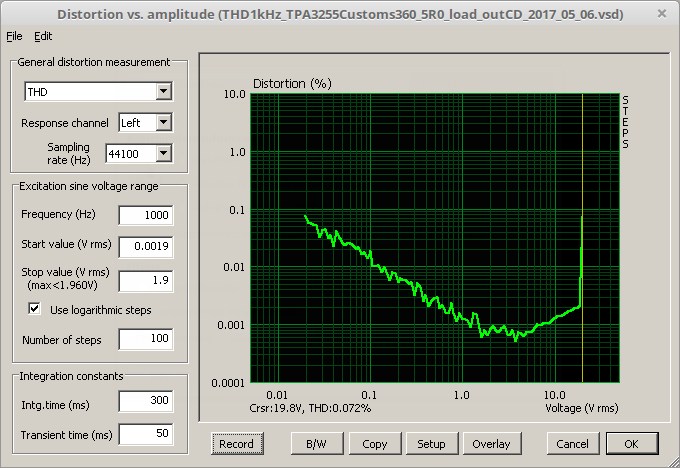The height and width of the screenshot is (468, 680).
Task: Click the Intg.time (ms) field
Action: click(146, 400)
